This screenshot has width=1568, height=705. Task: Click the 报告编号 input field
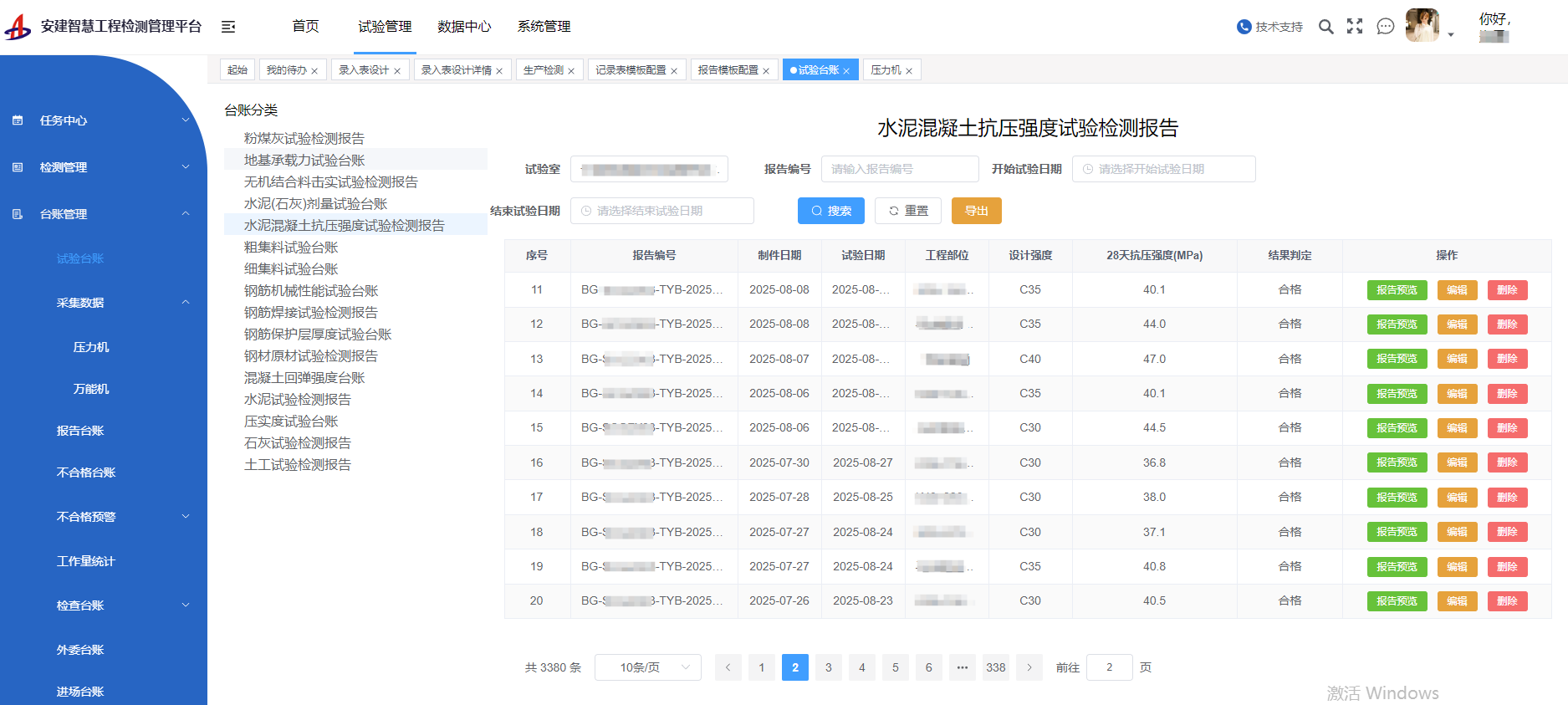click(899, 169)
